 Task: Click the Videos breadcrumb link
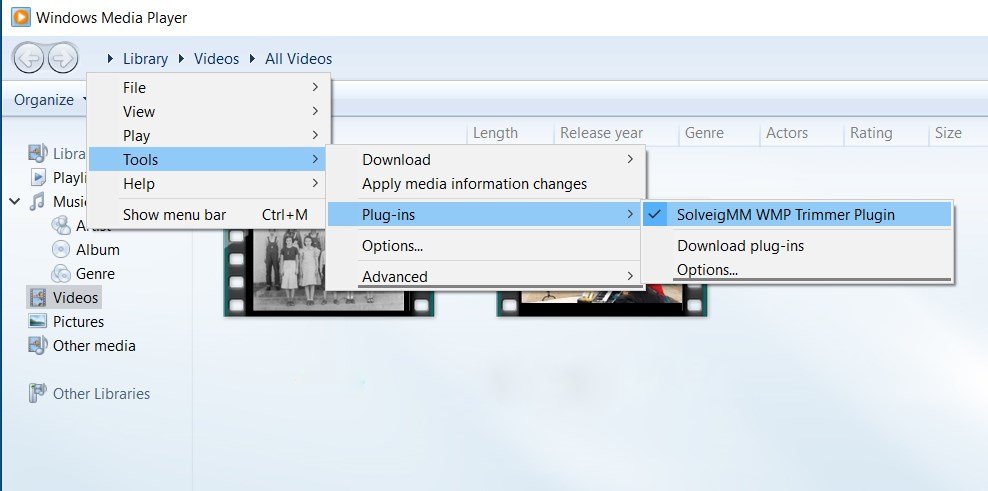[x=216, y=59]
